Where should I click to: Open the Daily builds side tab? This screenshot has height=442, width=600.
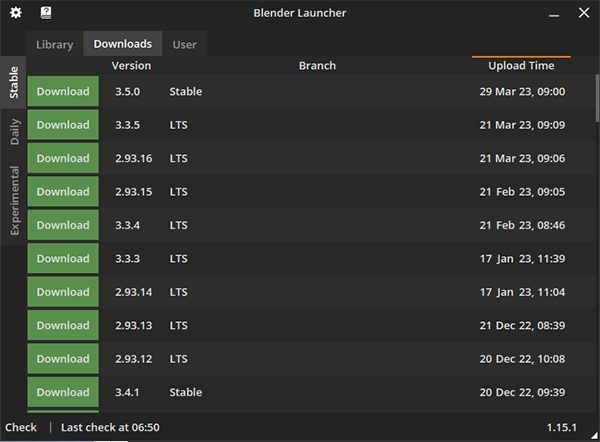14,131
